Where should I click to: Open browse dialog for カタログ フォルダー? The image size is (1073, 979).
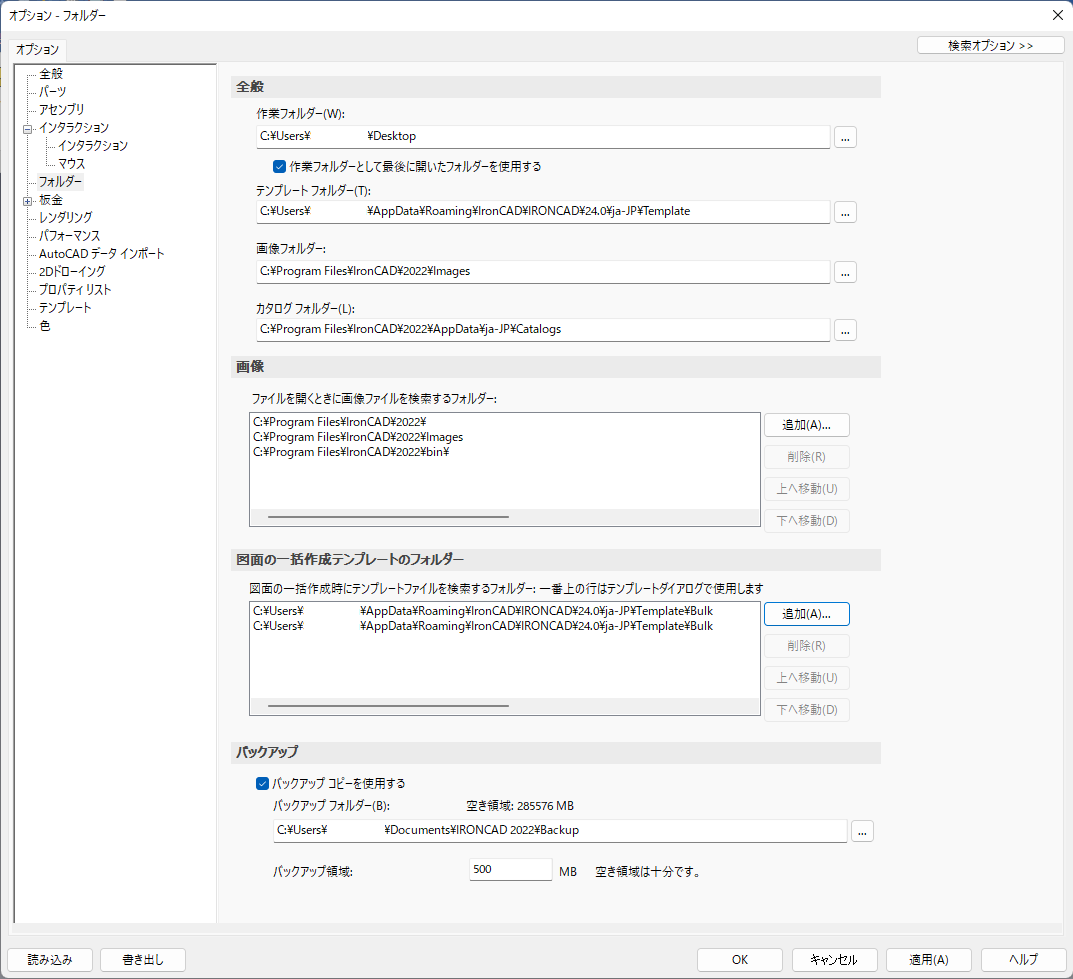coord(845,329)
